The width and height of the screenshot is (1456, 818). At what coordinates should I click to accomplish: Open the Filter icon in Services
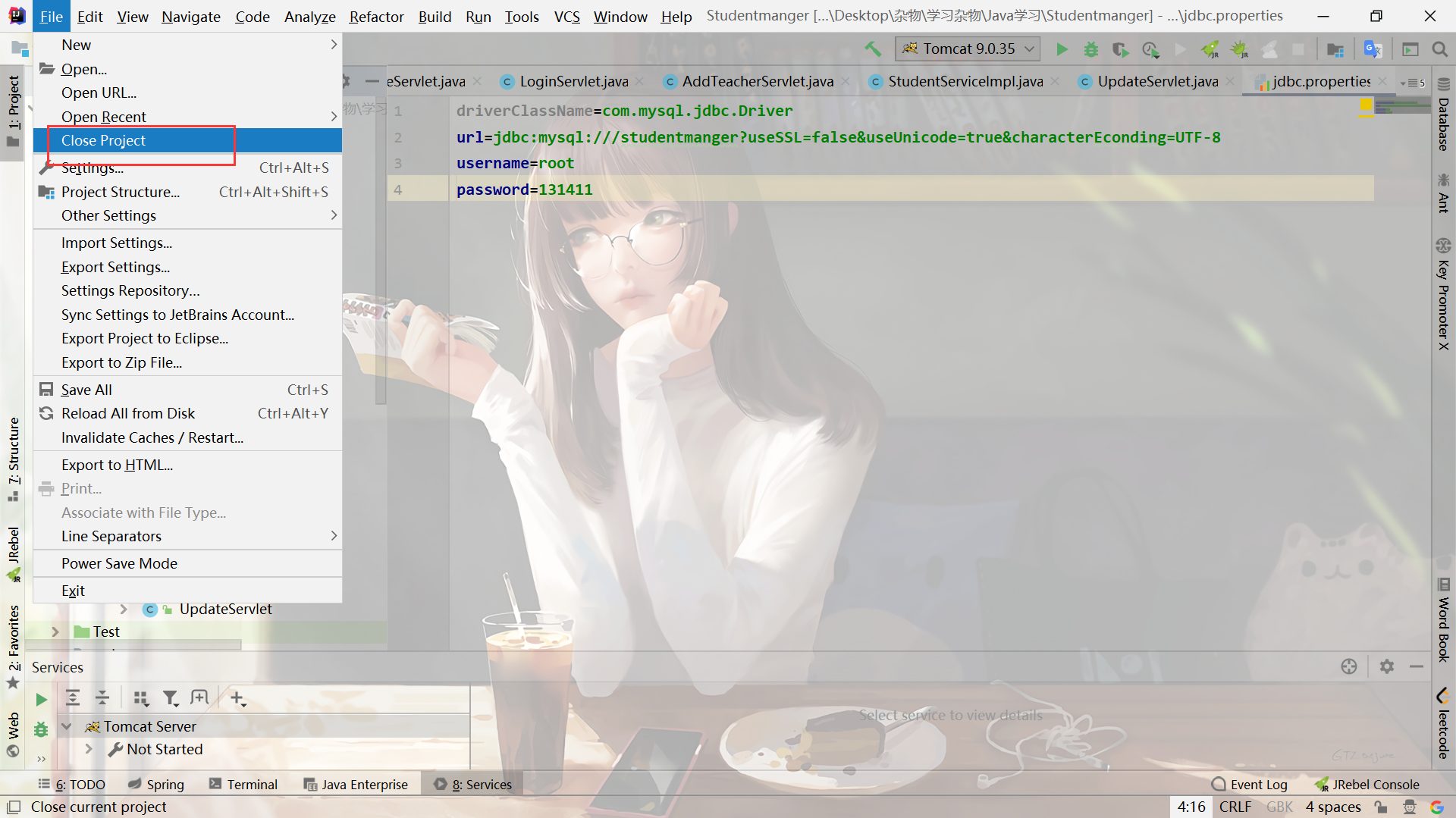pyautogui.click(x=171, y=698)
